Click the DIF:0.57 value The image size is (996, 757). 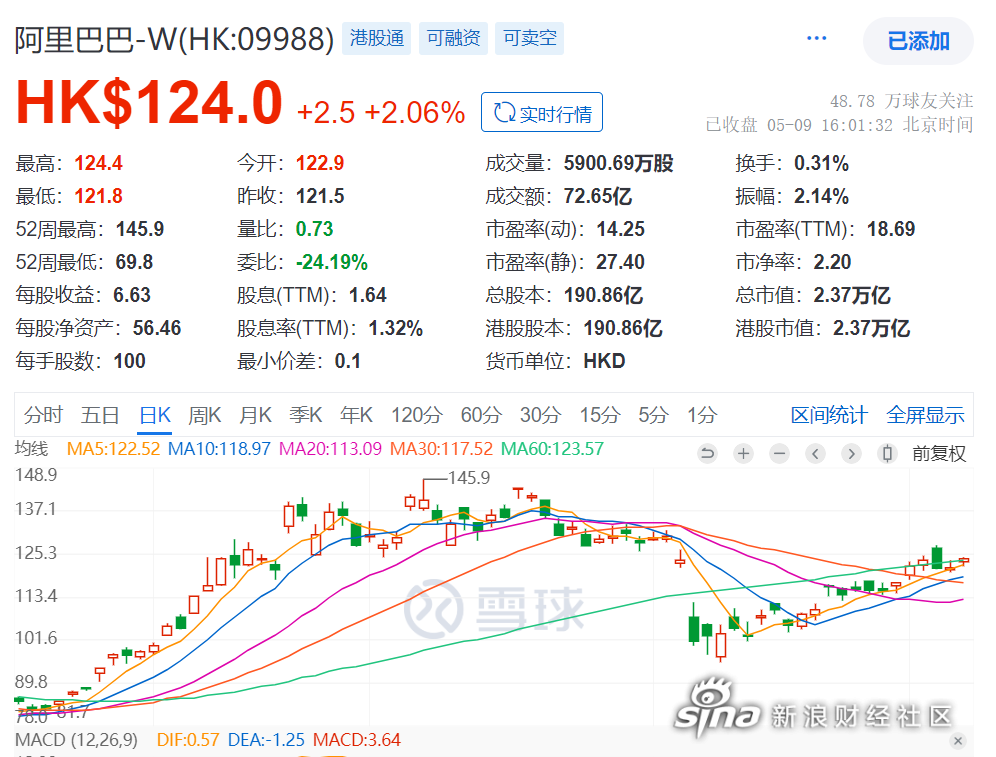(188, 740)
